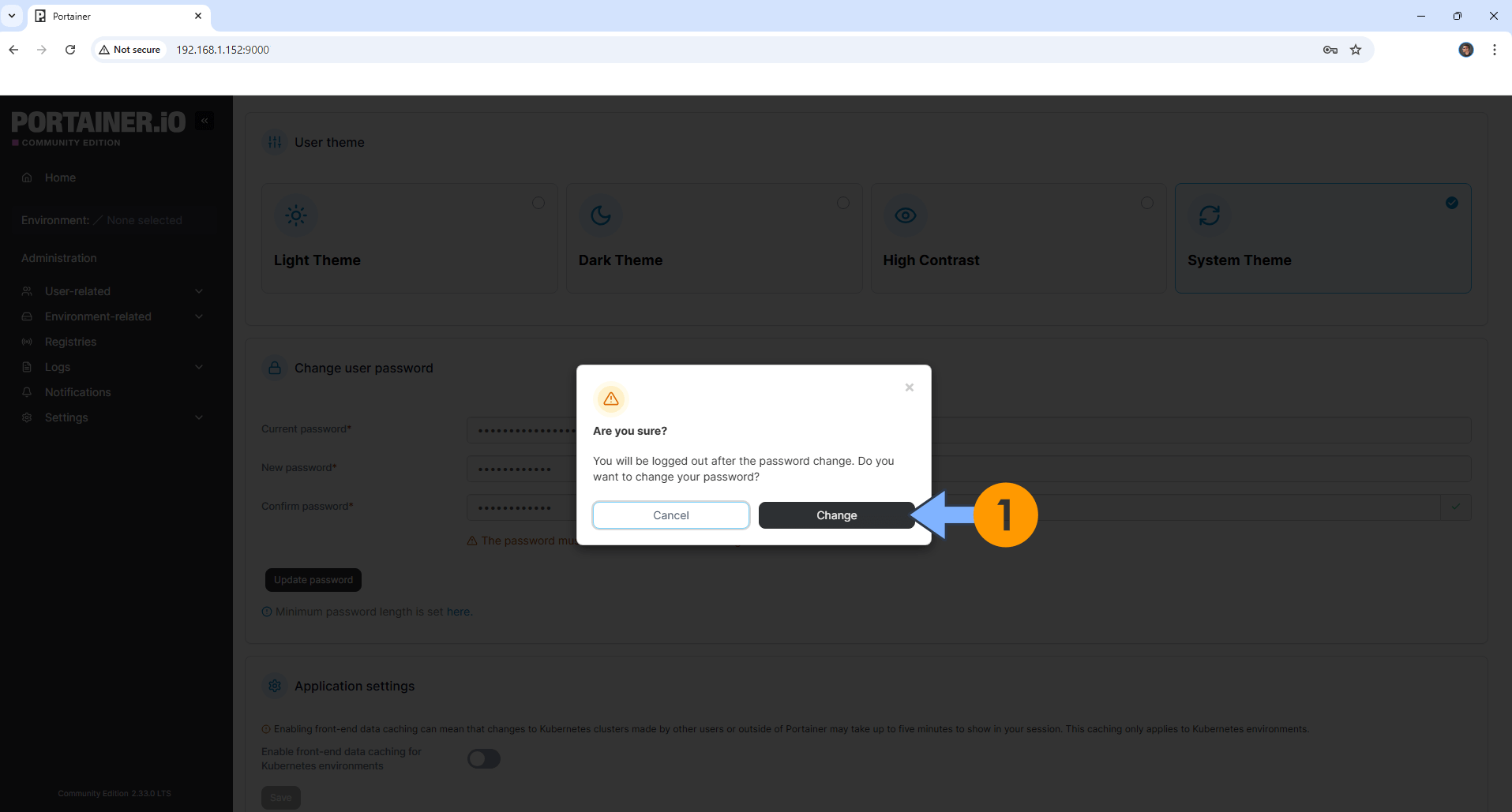Open Notifications from the sidebar

[77, 392]
